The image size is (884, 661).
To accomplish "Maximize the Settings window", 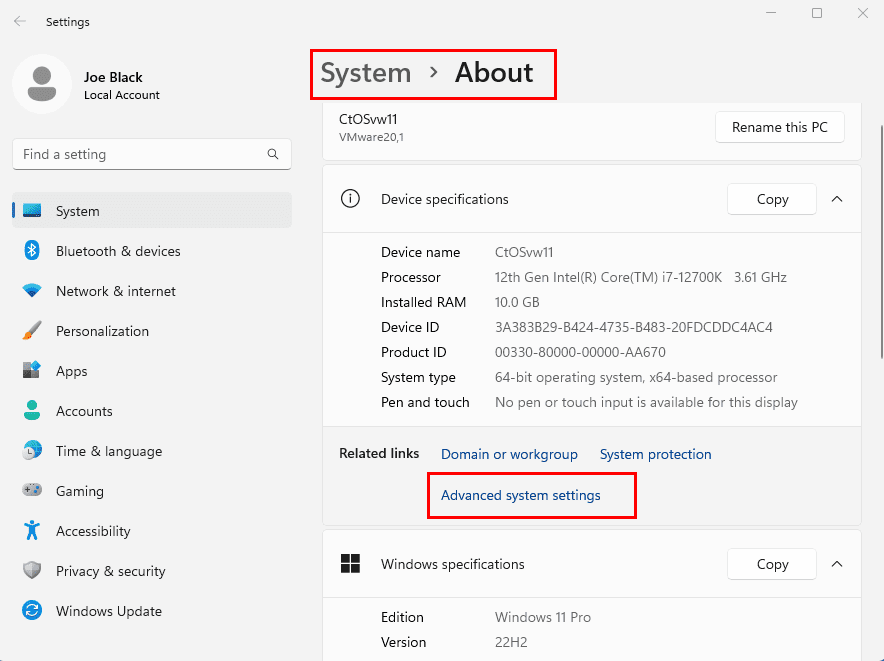I will click(x=816, y=13).
